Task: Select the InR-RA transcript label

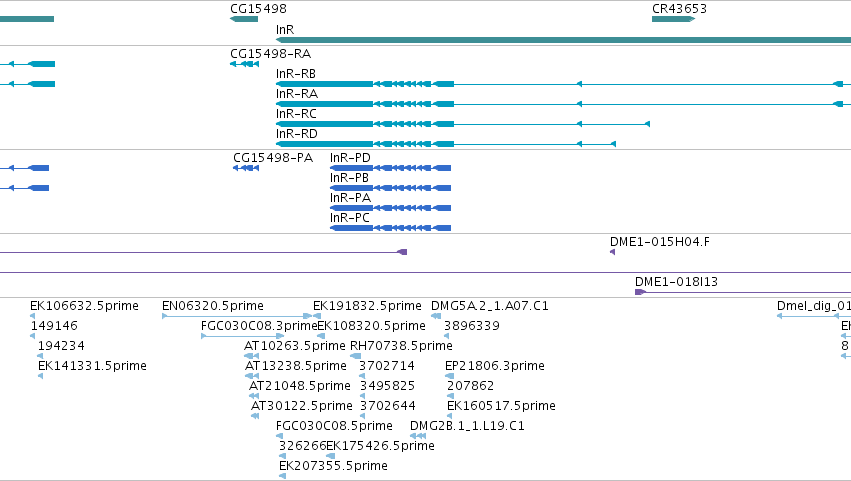Action: point(297,94)
